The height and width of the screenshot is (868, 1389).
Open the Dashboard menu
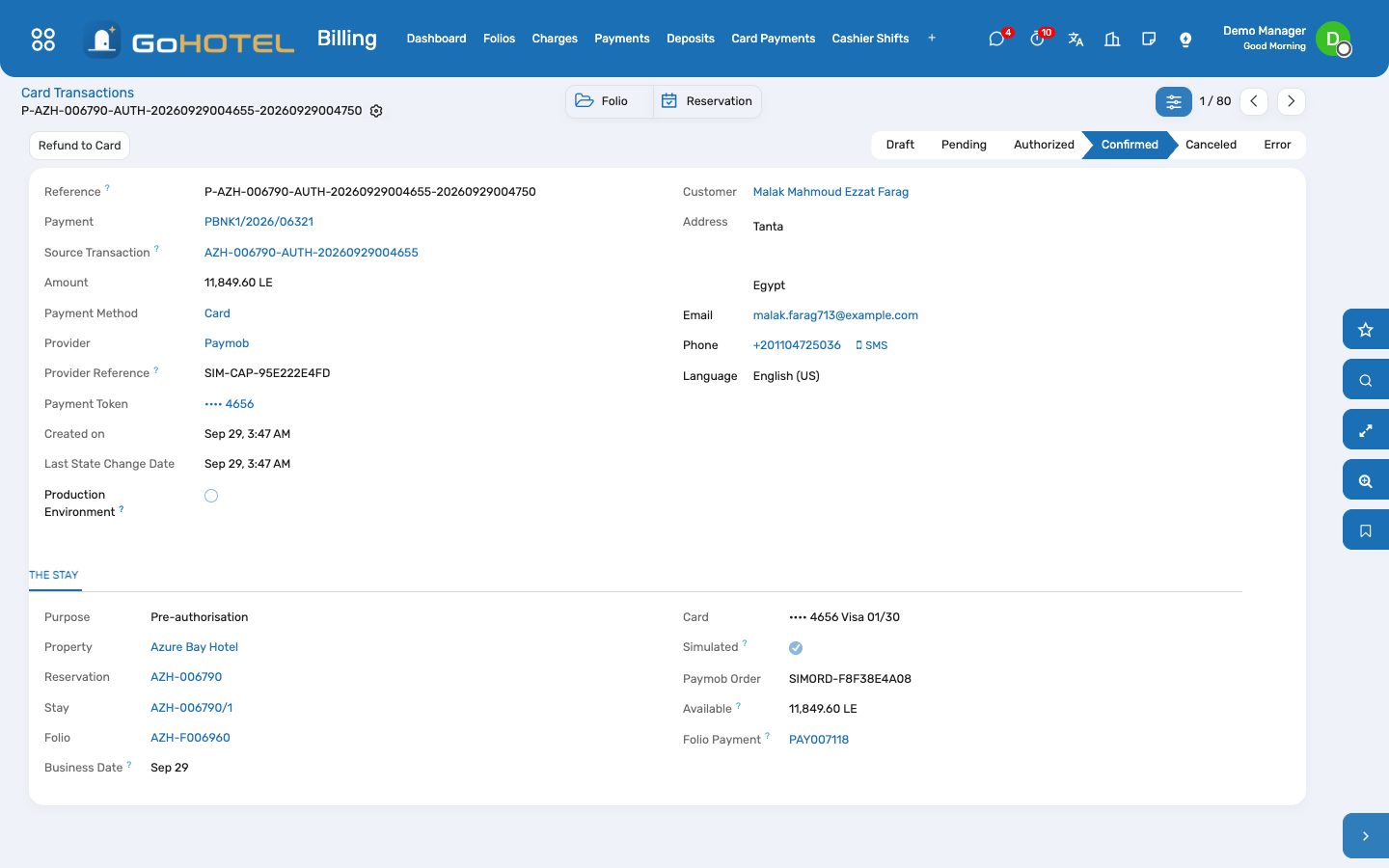pos(436,39)
